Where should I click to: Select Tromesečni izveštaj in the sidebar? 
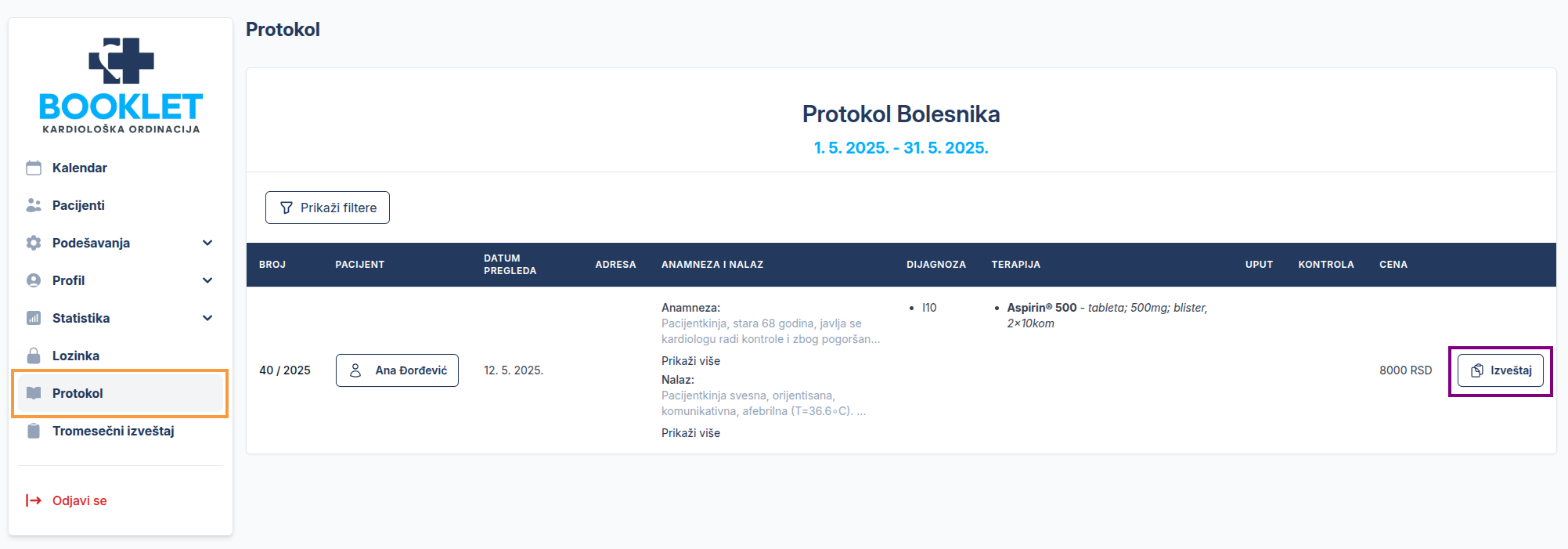[x=113, y=430]
